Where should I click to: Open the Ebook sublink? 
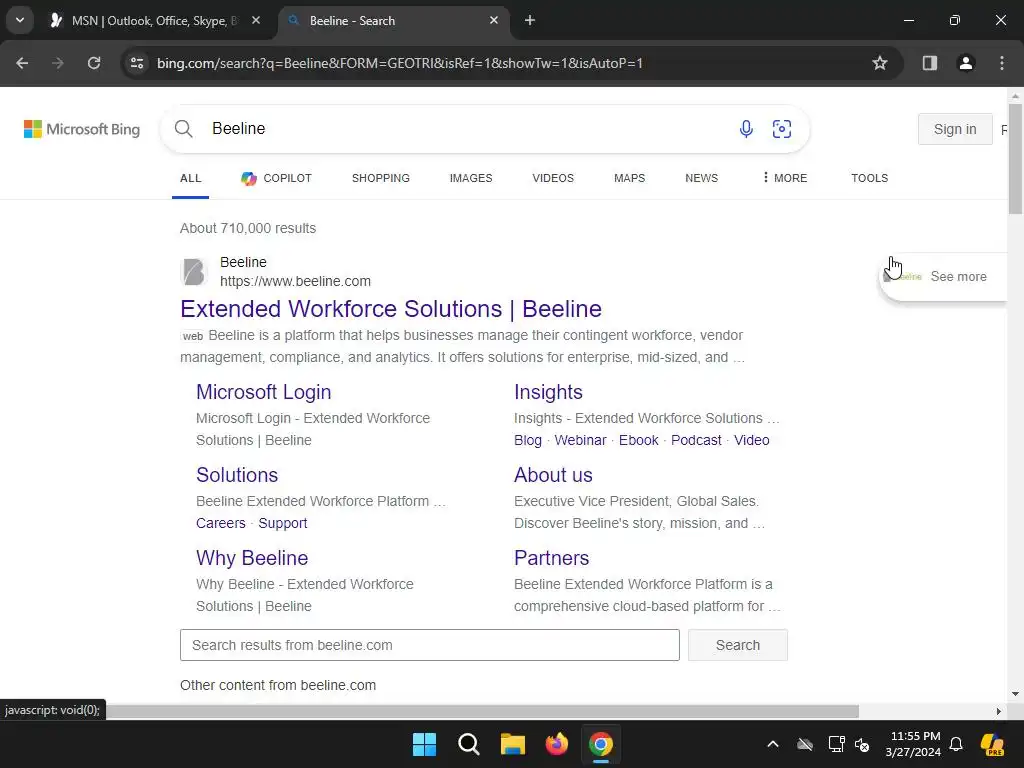click(638, 440)
